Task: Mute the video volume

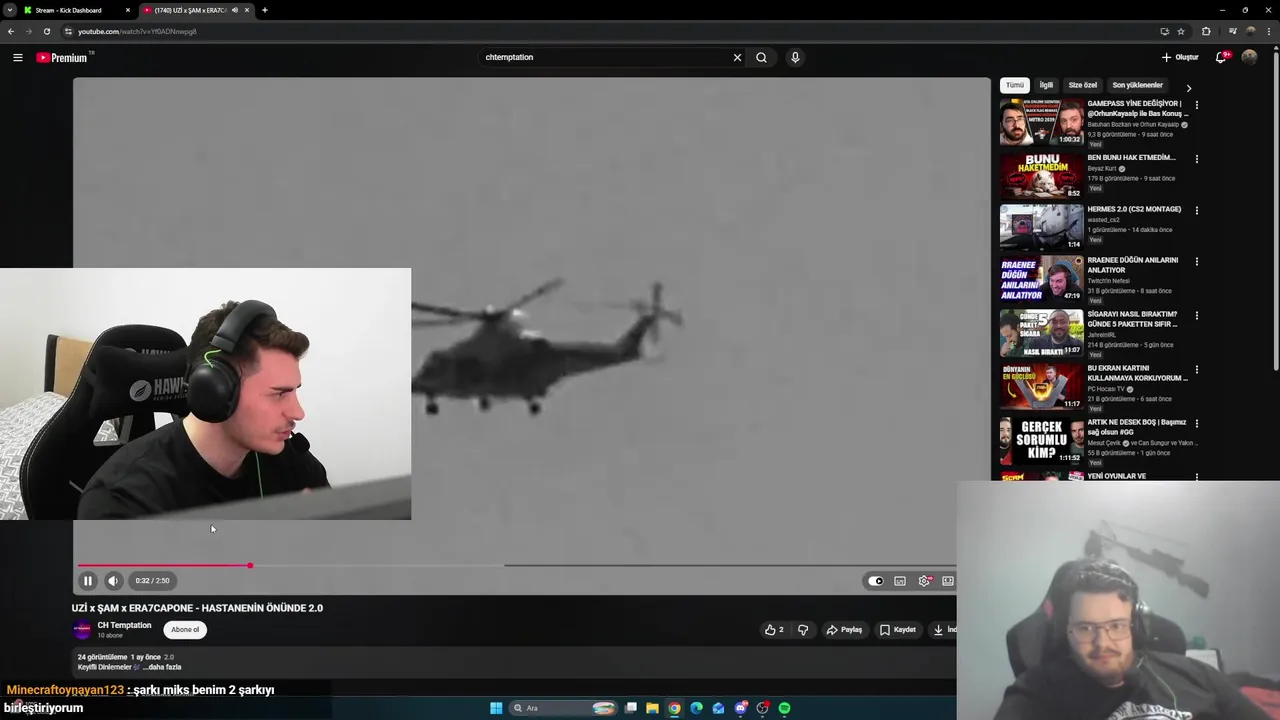Action: 113,580
